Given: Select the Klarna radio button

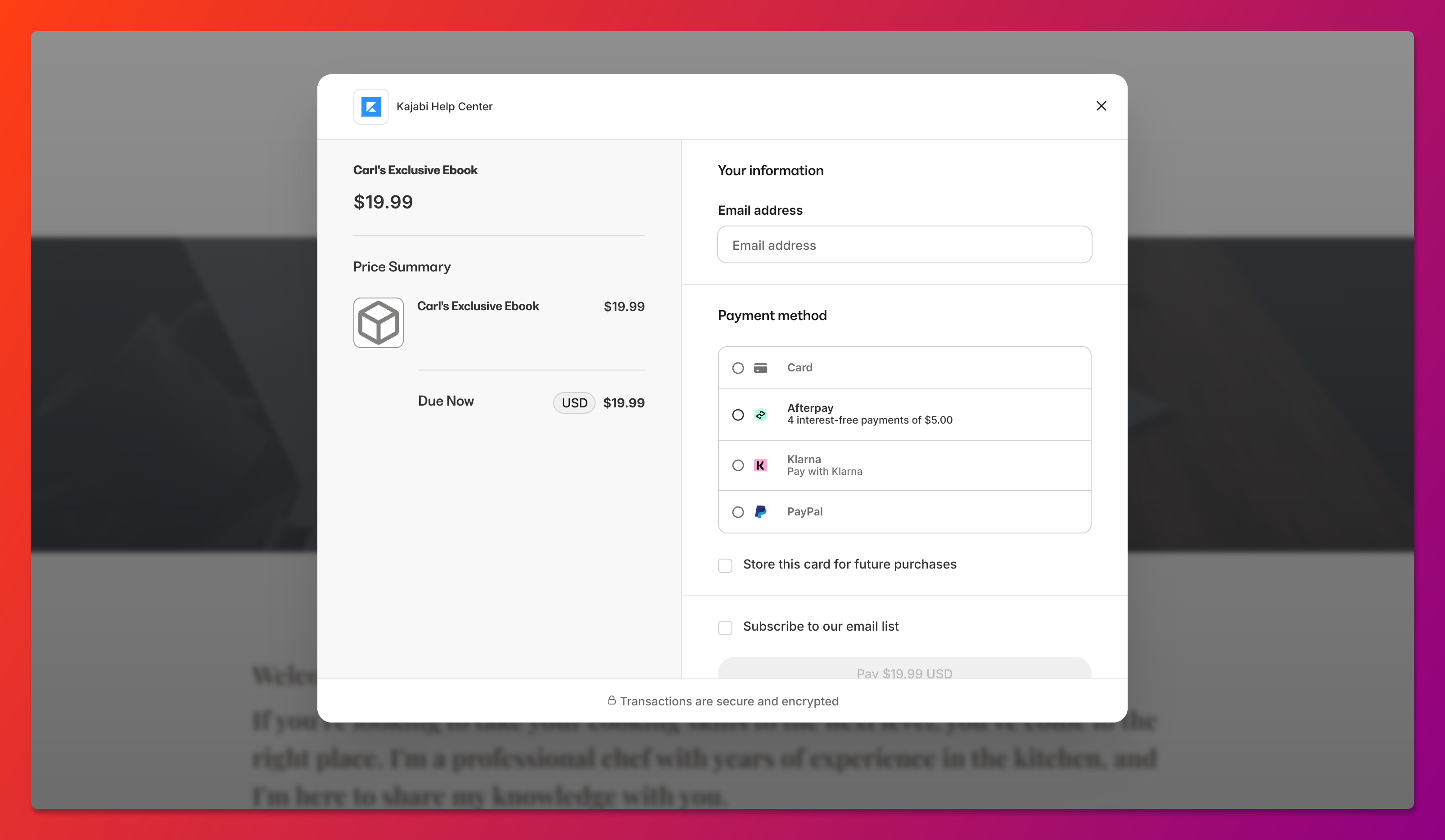Looking at the screenshot, I should click(x=738, y=465).
